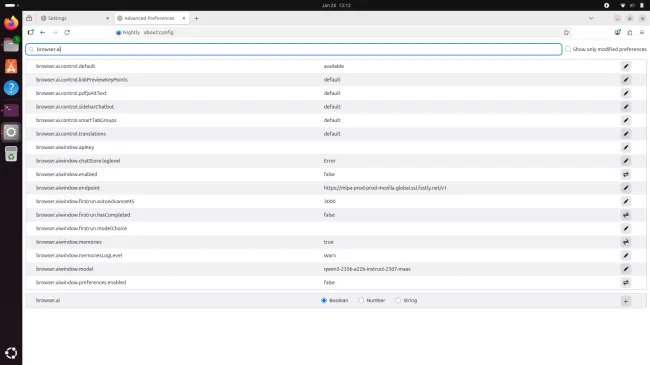The height and width of the screenshot is (365, 650).
Task: Go back one page
Action: tap(43, 32)
